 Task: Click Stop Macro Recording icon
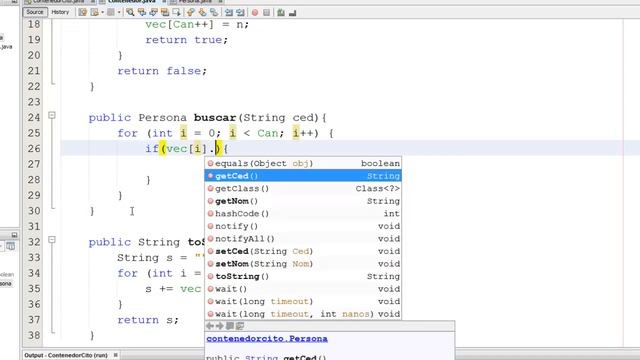click(266, 13)
